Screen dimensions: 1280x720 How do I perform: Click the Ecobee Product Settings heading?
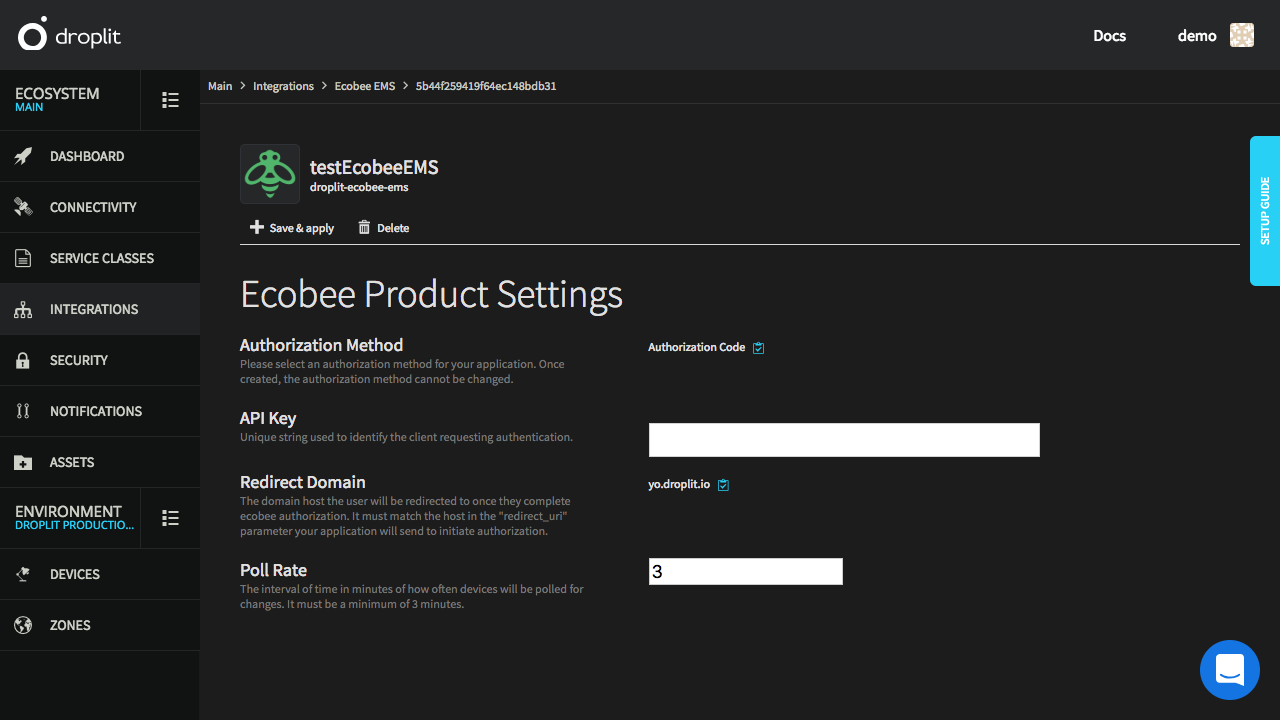[431, 295]
